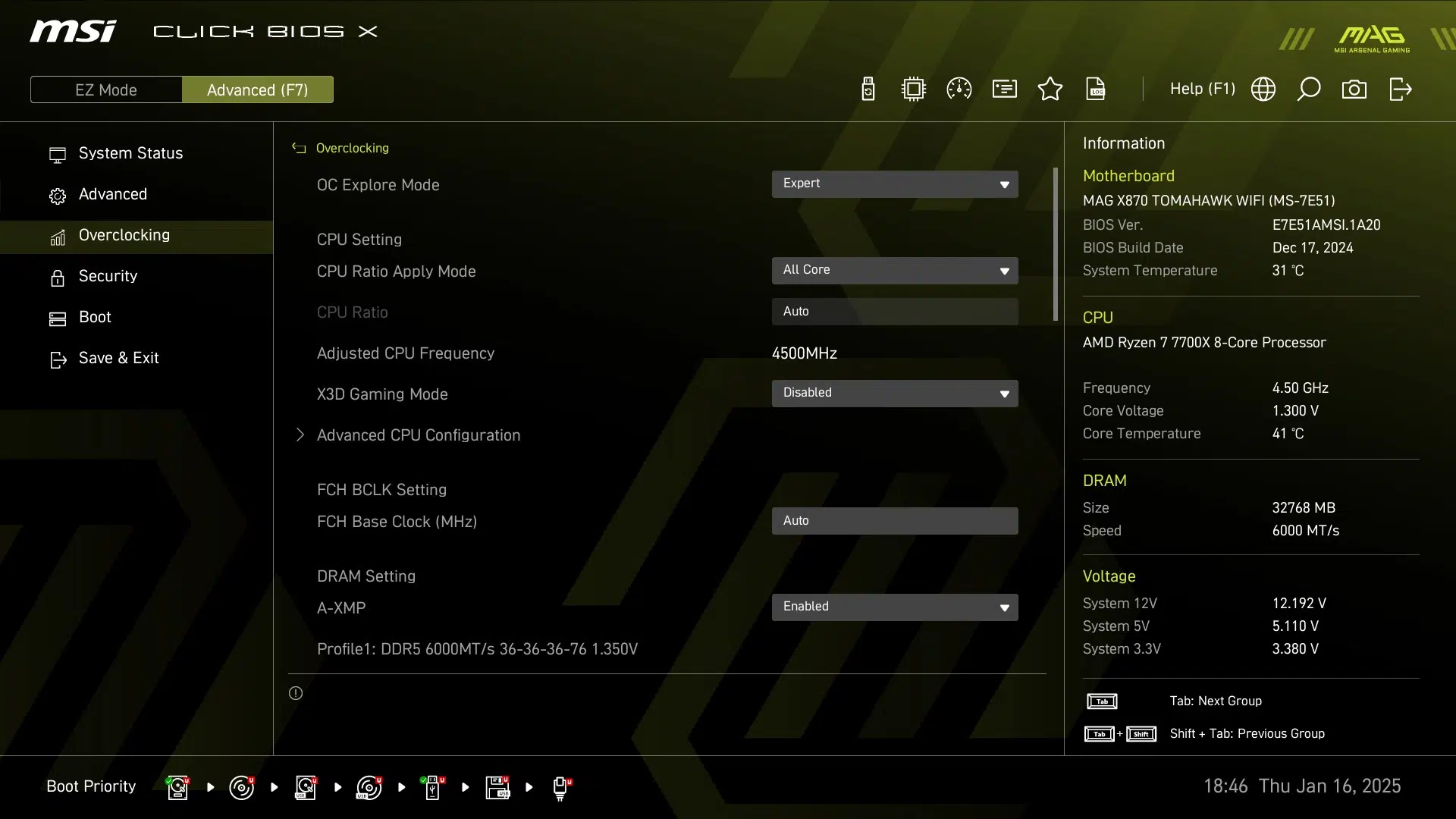Select the USB hard disk boot icon

306,787
